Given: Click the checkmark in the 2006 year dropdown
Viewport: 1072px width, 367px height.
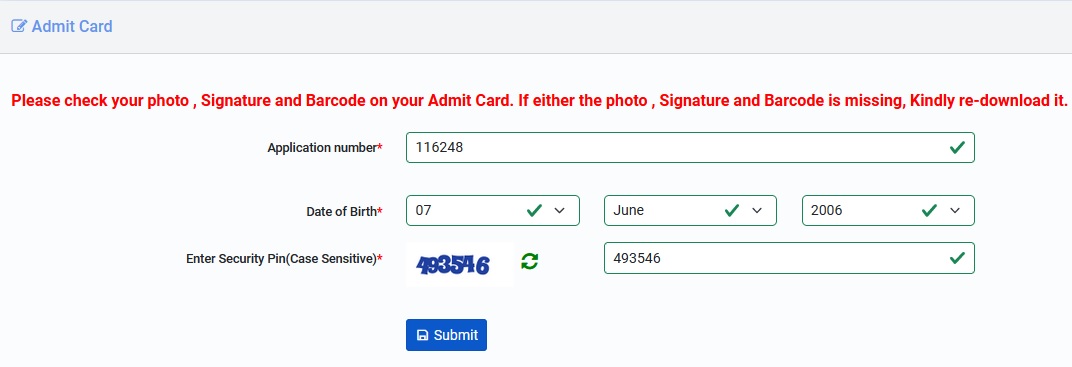Looking at the screenshot, I should click(929, 210).
